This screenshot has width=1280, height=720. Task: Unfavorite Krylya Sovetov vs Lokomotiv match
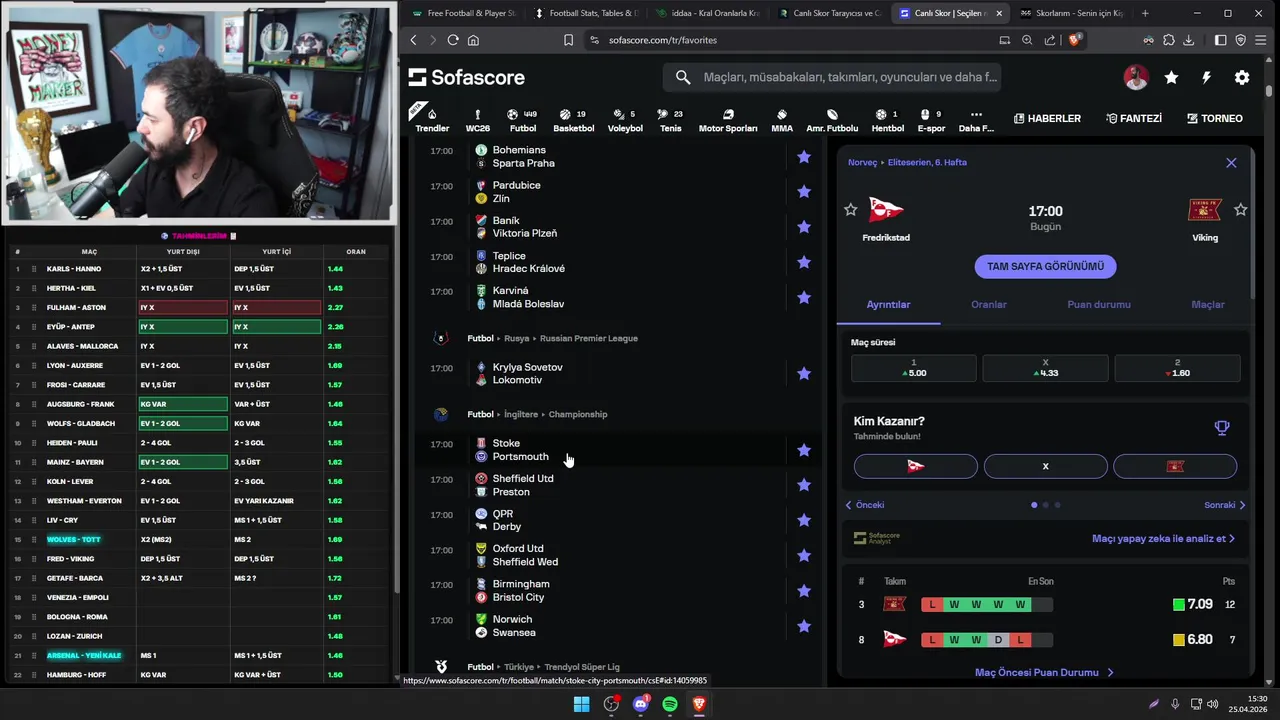coord(804,373)
